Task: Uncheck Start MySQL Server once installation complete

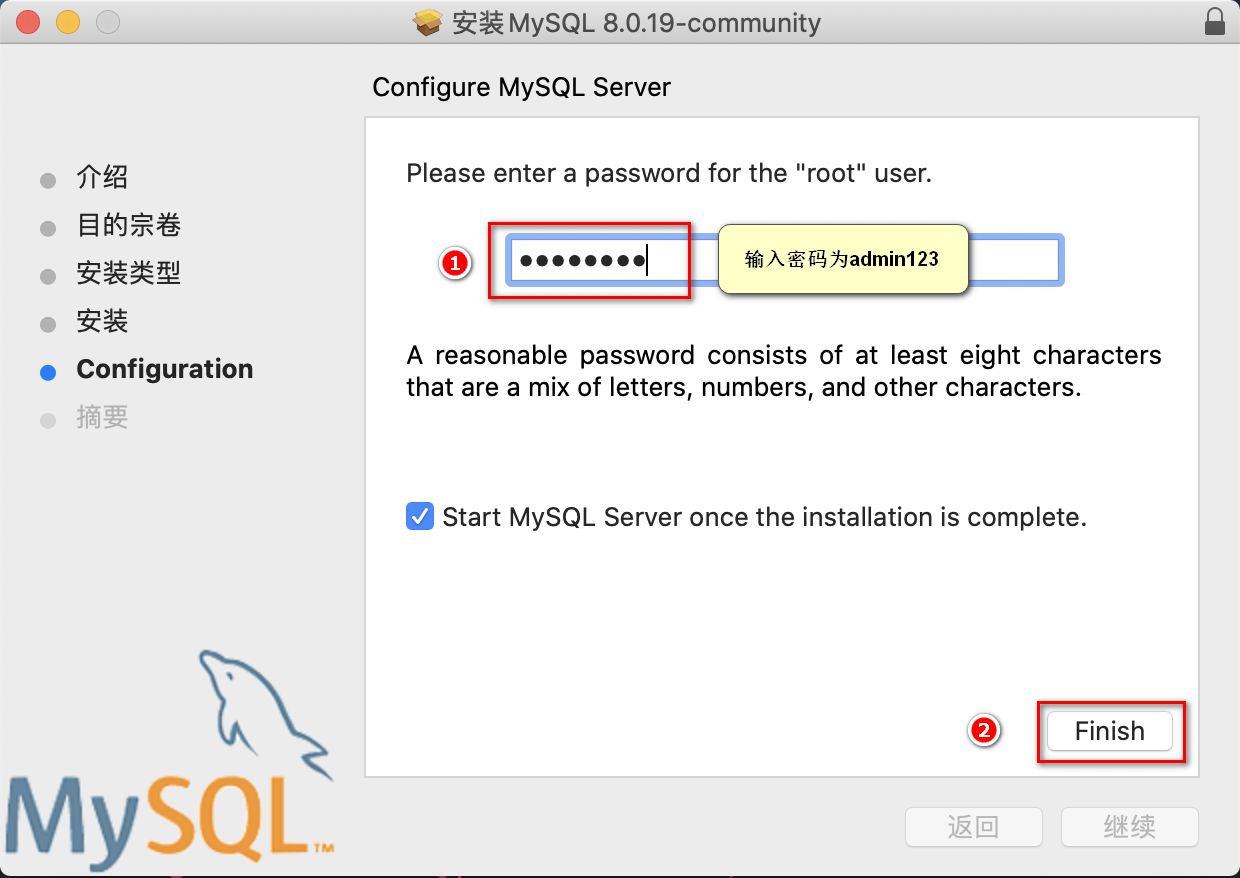Action: tap(419, 516)
